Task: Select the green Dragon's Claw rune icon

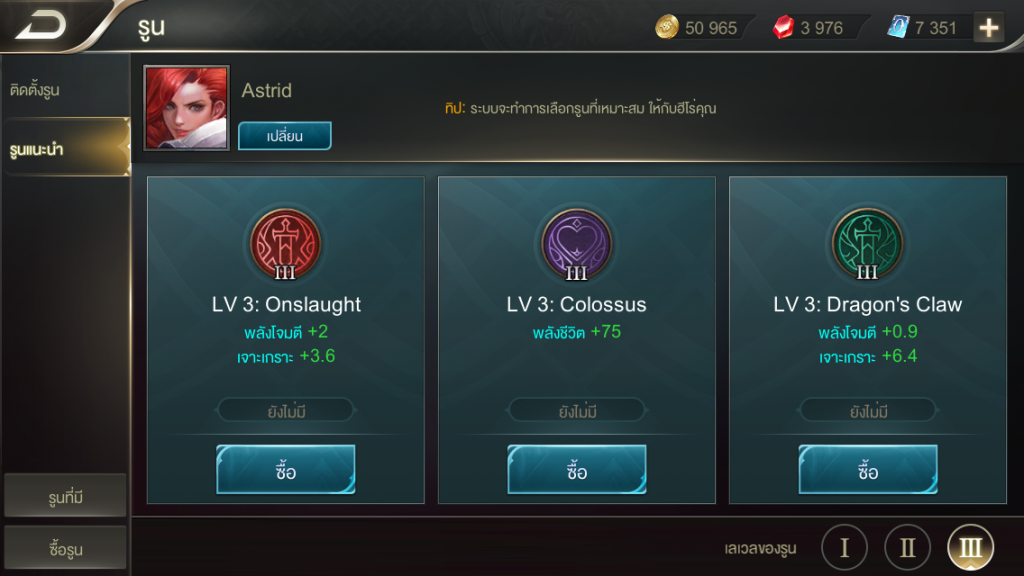Action: click(867, 244)
